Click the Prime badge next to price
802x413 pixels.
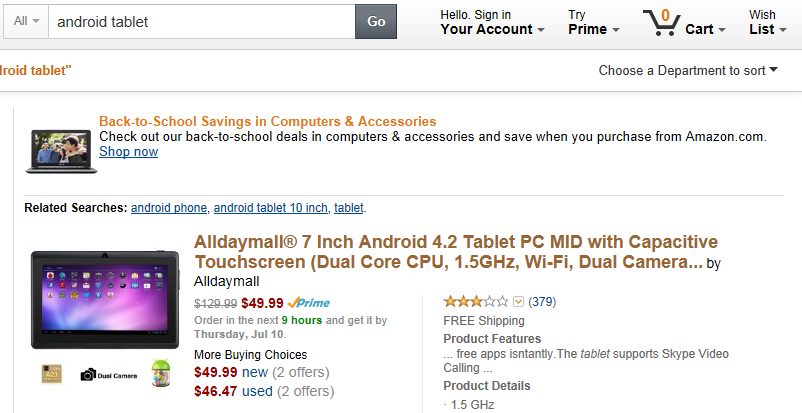(308, 303)
